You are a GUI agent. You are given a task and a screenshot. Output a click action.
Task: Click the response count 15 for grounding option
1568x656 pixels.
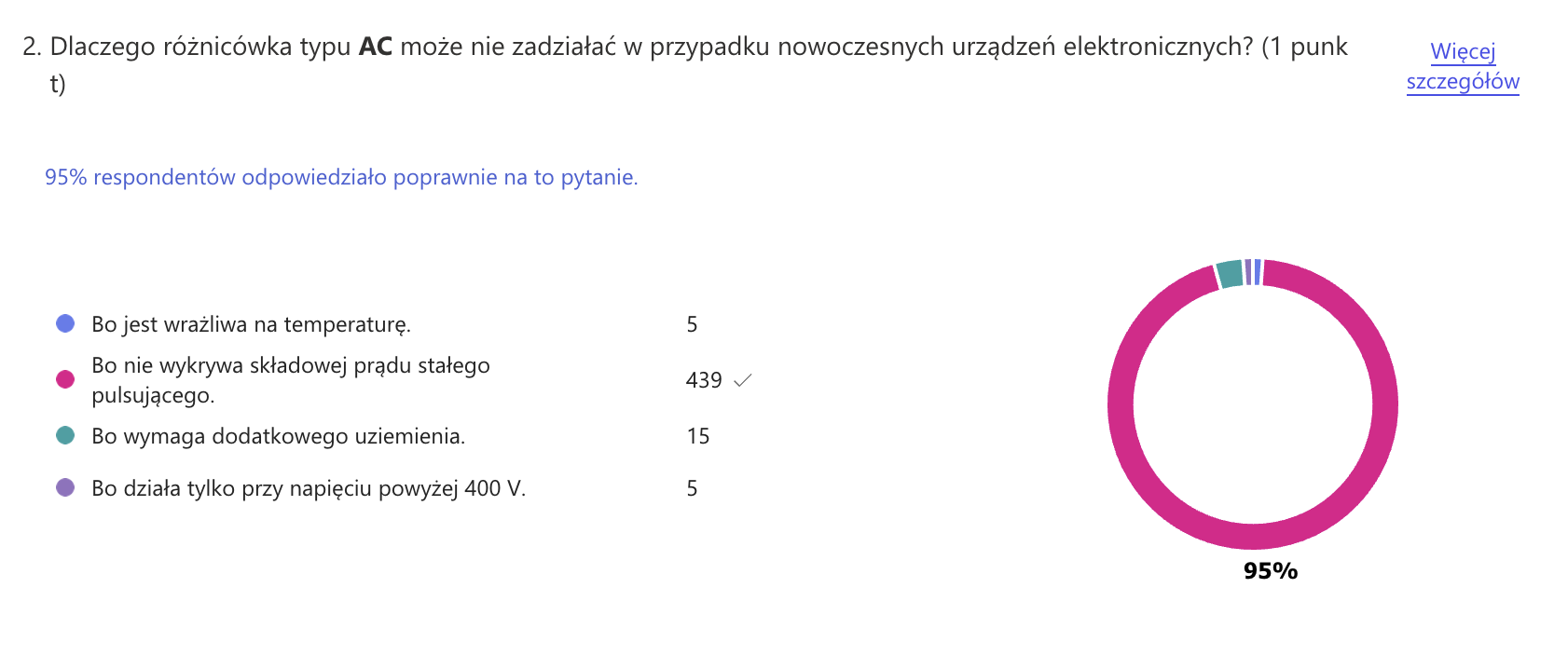(700, 434)
